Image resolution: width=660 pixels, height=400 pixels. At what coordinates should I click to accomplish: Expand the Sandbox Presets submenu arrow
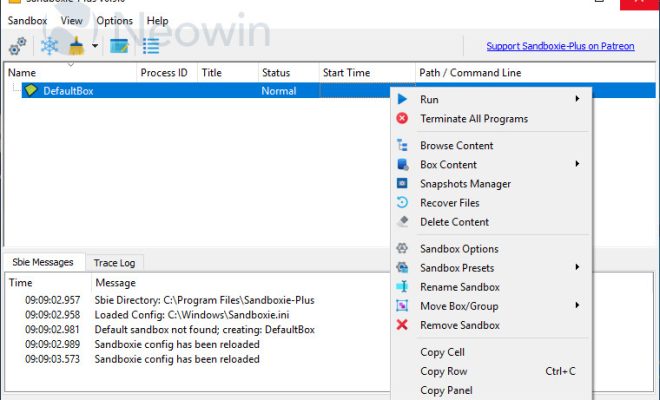tap(578, 268)
